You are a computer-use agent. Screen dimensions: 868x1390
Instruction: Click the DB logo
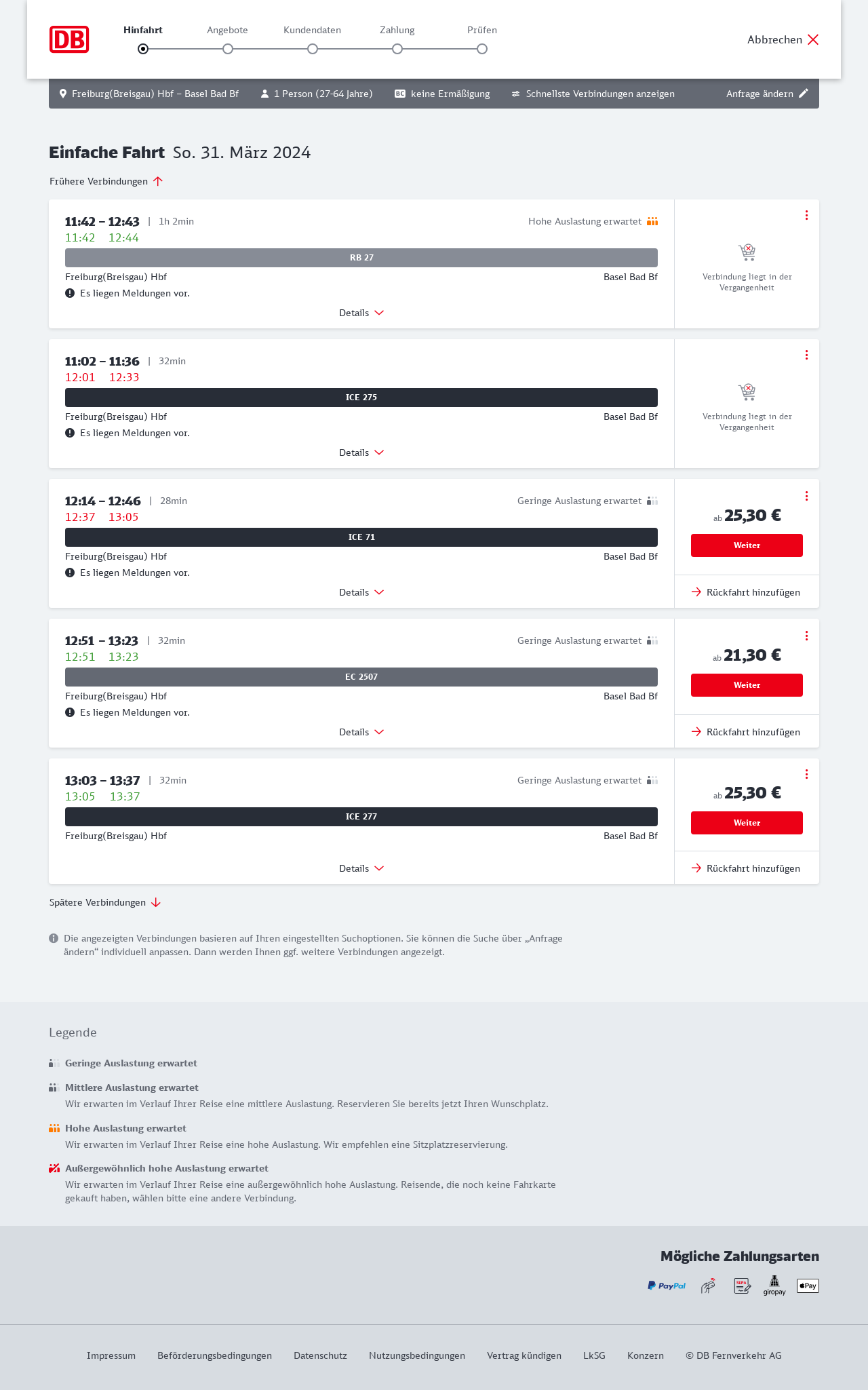(69, 39)
